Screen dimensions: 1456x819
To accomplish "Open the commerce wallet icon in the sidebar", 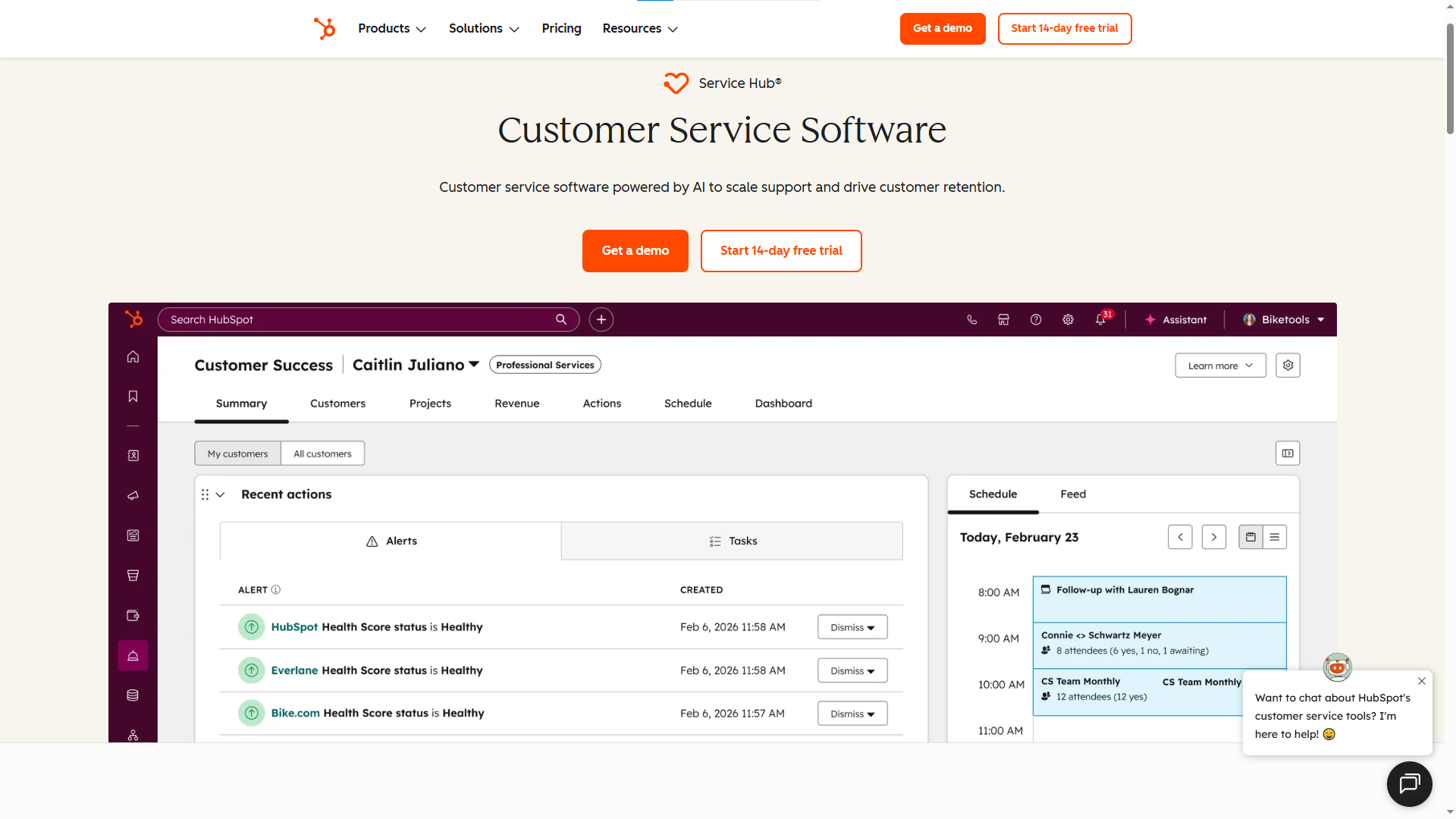I will pos(133,615).
